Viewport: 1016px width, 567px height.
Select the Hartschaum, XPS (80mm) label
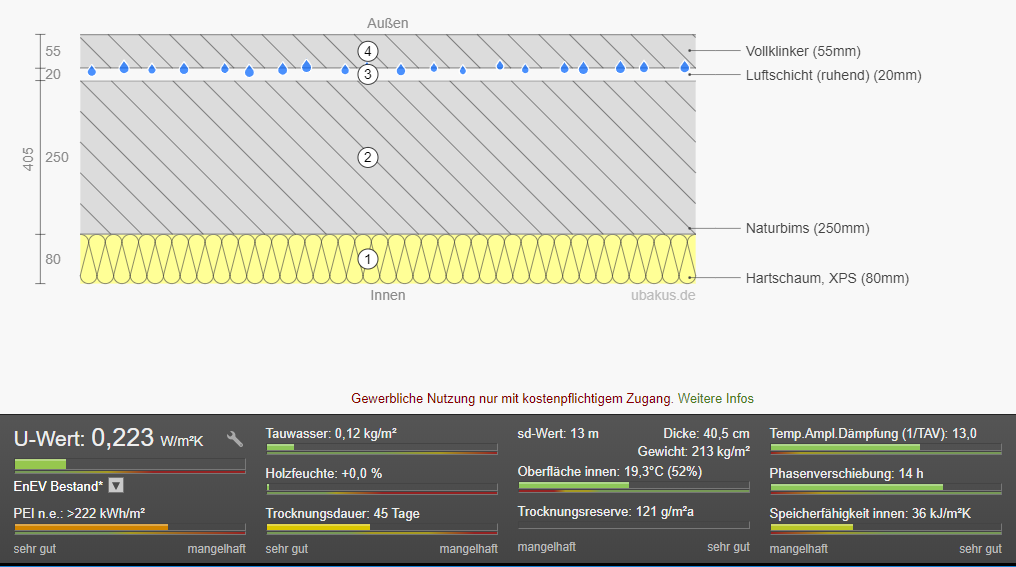[827, 278]
